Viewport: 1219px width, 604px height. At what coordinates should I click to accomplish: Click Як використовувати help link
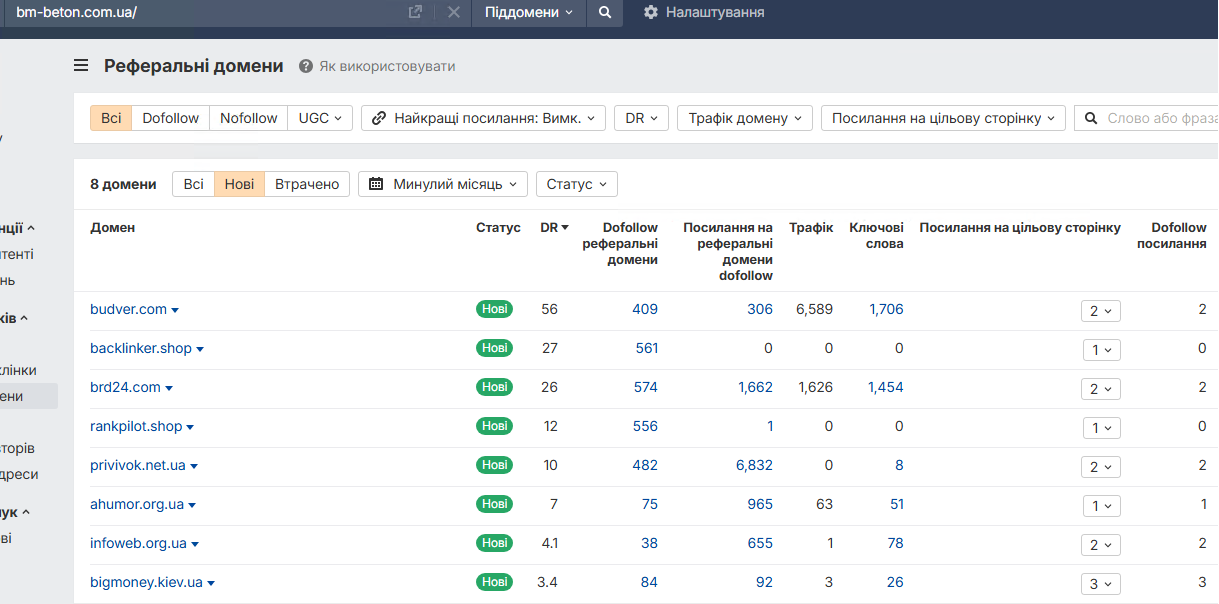pos(387,66)
